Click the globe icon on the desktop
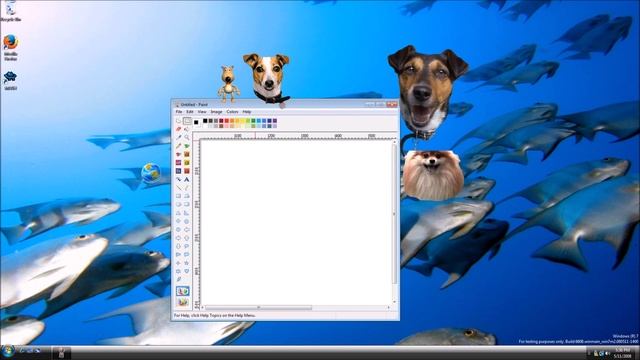This screenshot has height=360, width=640. (151, 173)
